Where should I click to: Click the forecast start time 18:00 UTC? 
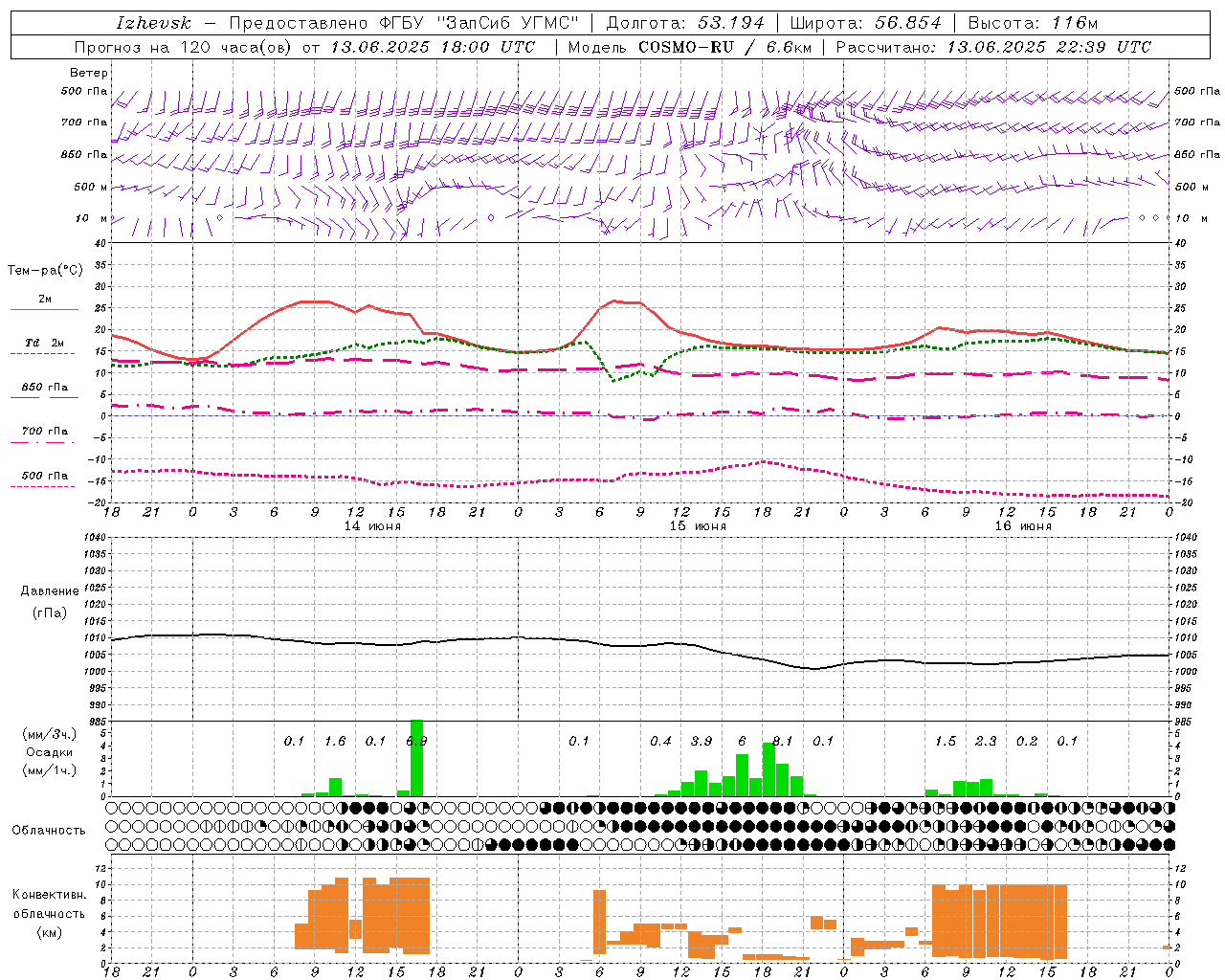click(489, 47)
